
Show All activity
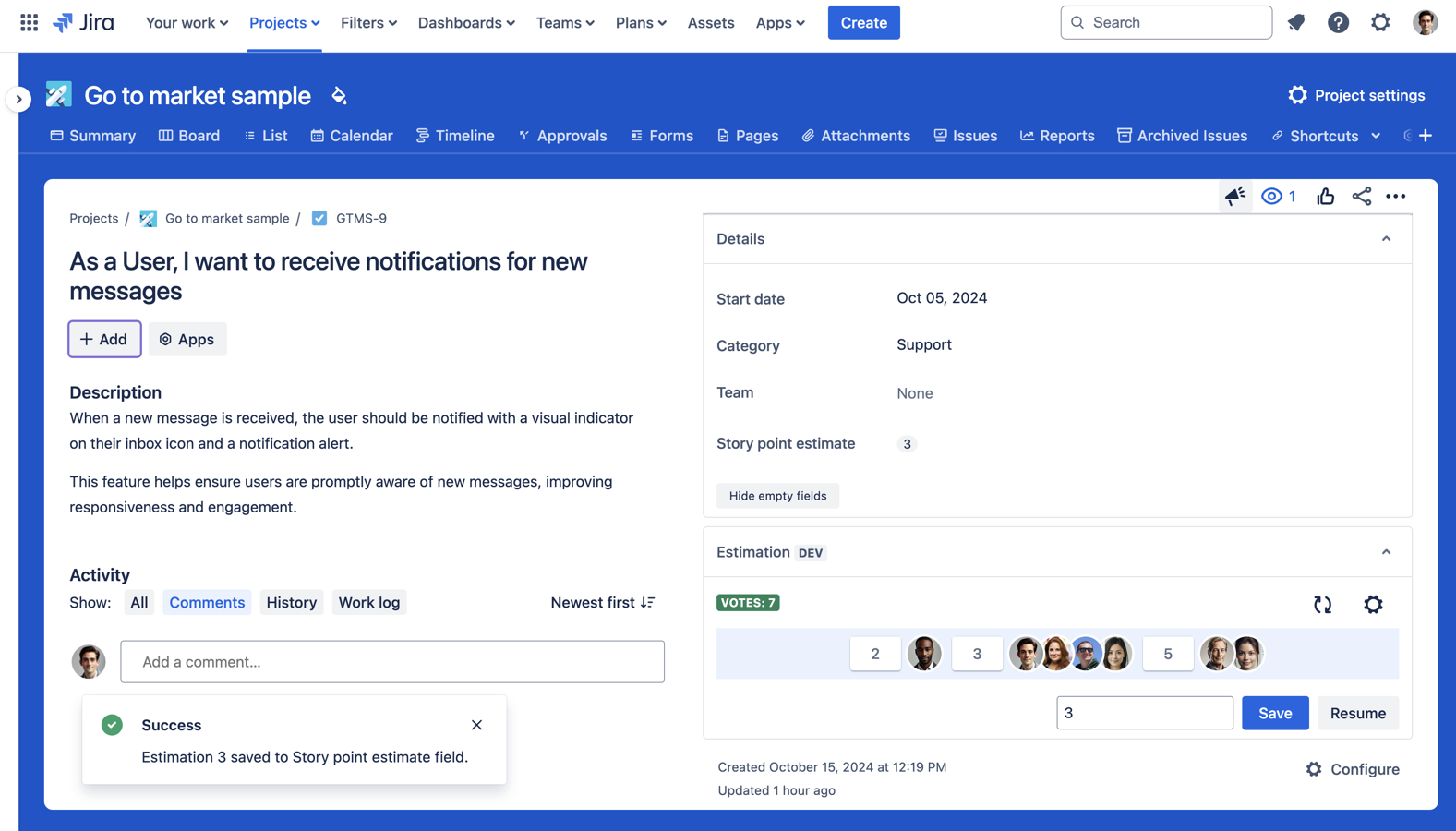coord(139,602)
